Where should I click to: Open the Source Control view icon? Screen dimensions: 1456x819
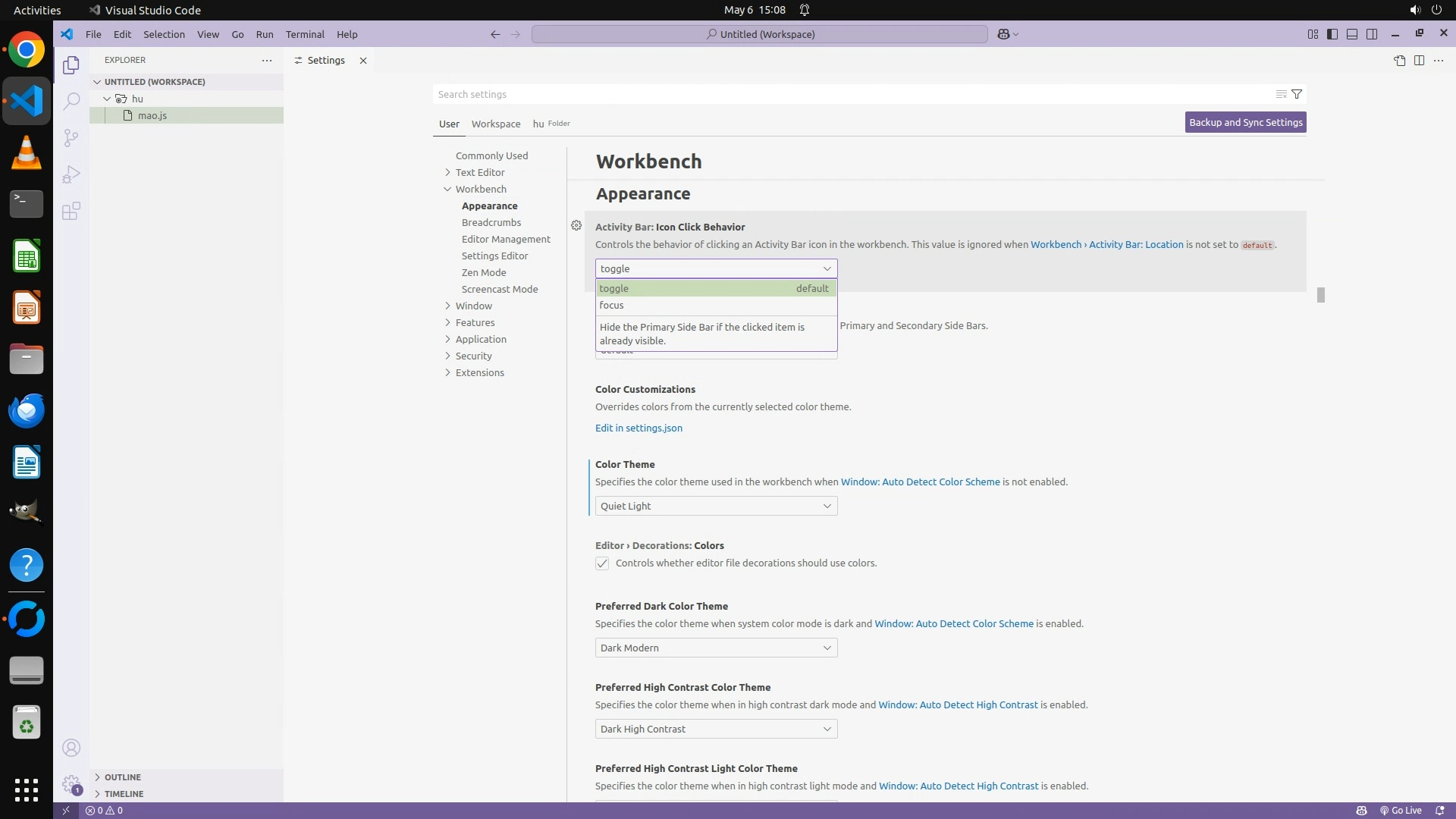click(71, 137)
